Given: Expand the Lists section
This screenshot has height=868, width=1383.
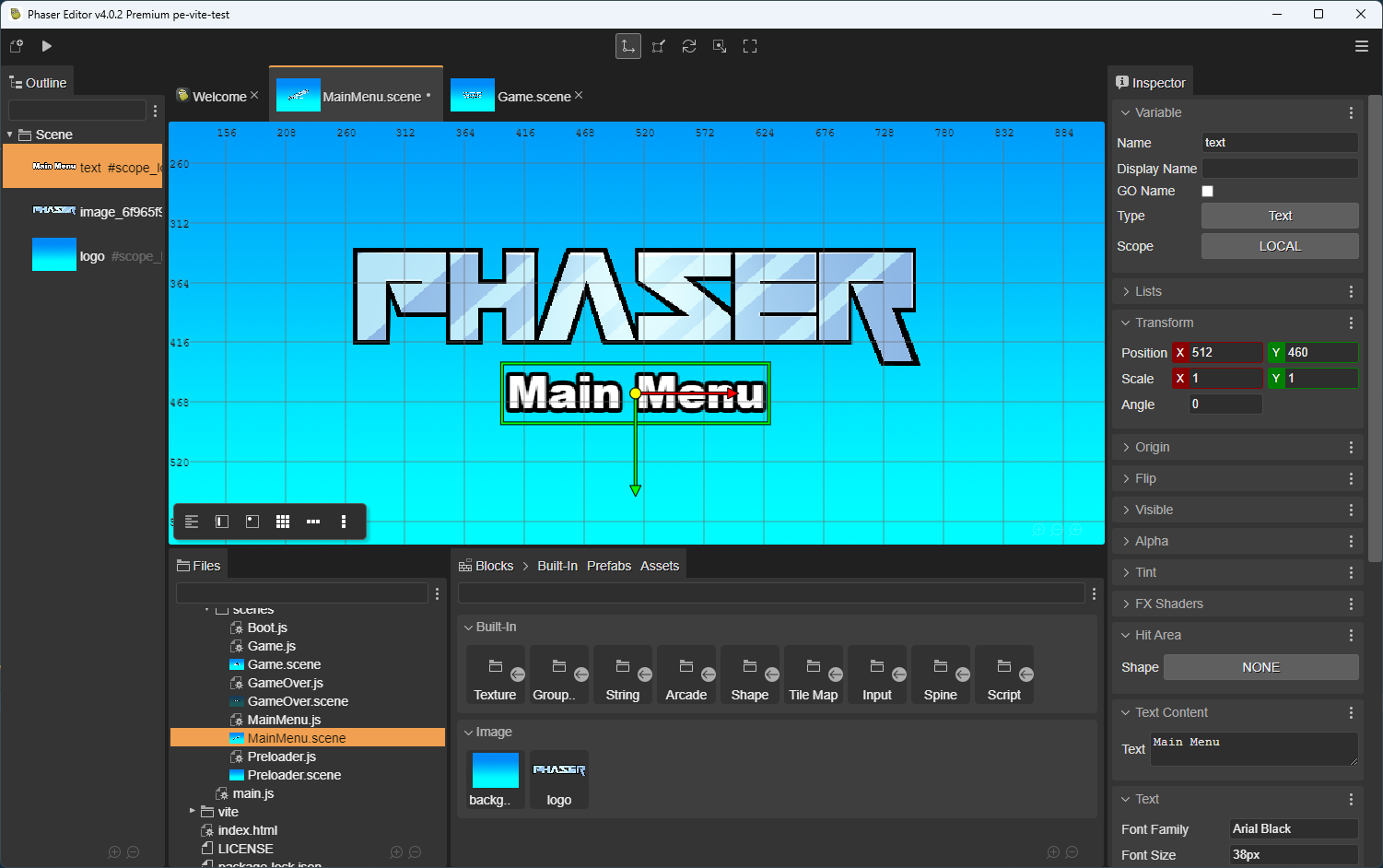Looking at the screenshot, I should [x=1126, y=291].
